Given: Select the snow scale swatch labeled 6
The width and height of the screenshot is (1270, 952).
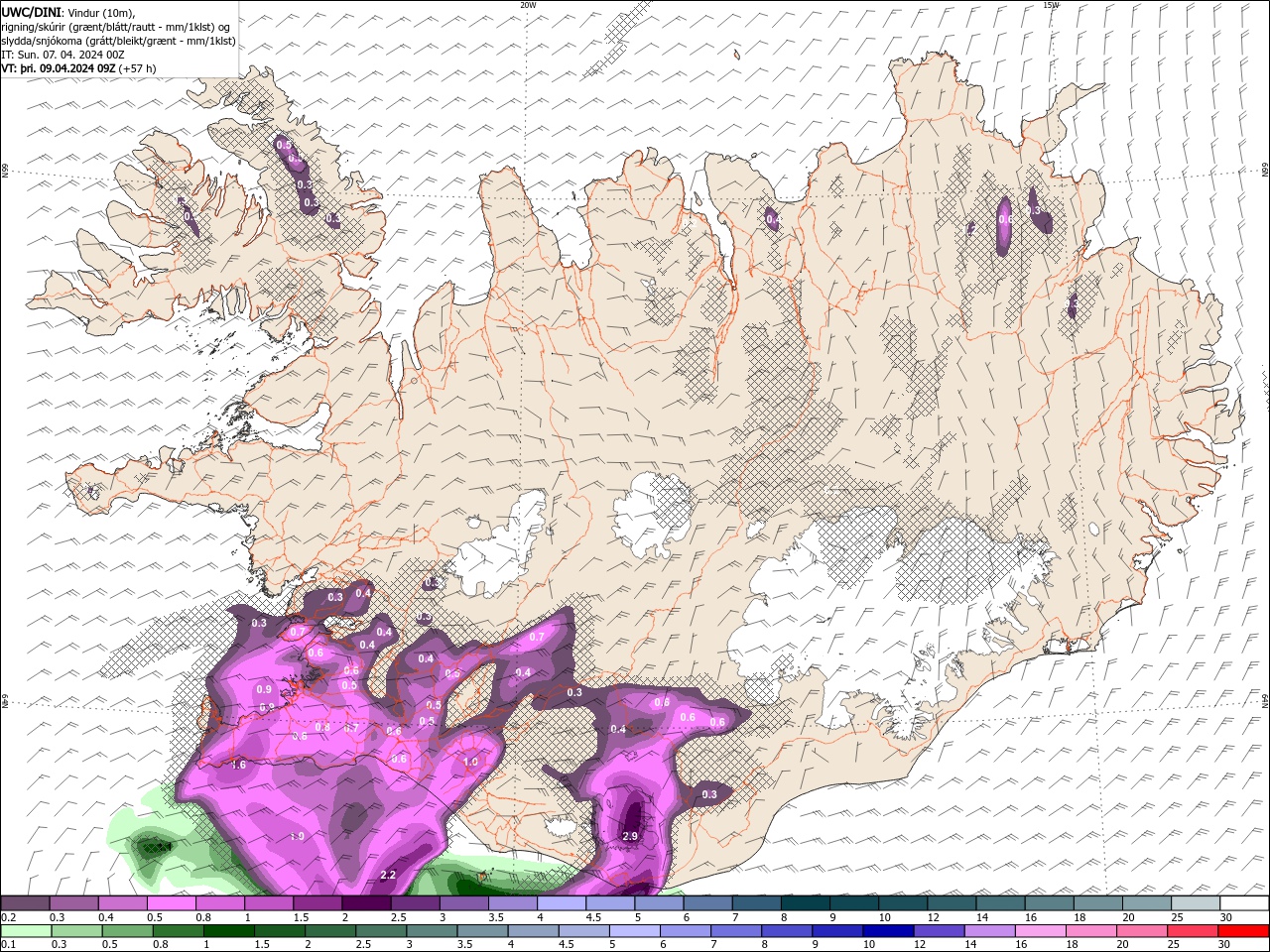Looking at the screenshot, I should tap(705, 903).
